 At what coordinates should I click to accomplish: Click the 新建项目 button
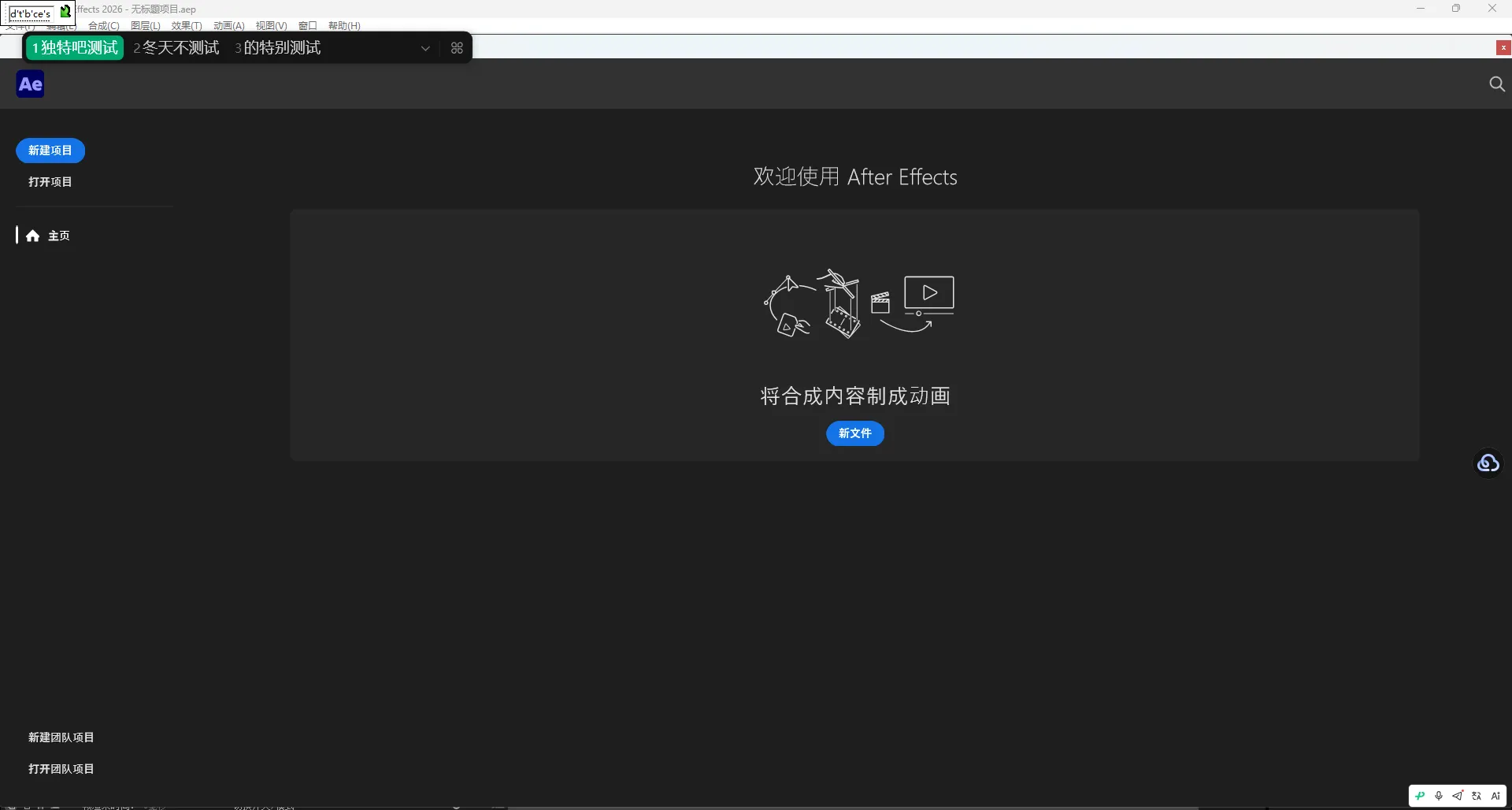pos(50,150)
